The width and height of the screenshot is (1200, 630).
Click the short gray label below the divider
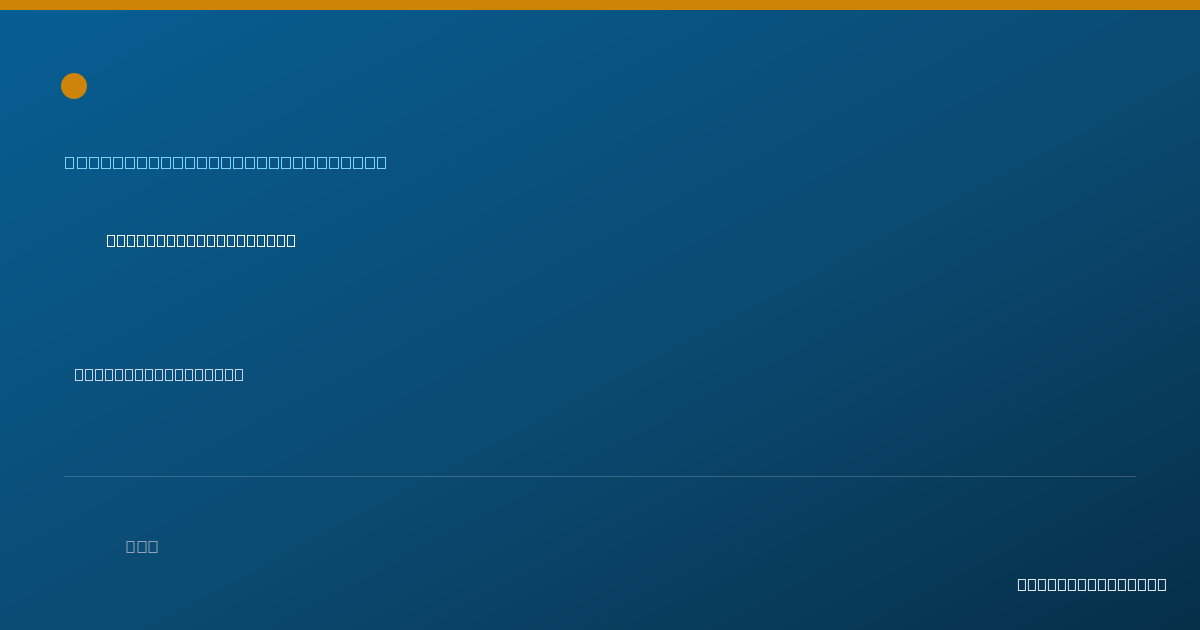click(x=142, y=546)
